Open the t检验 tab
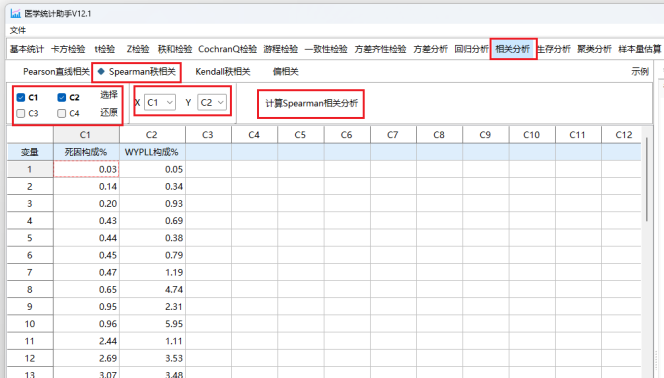The height and width of the screenshot is (378, 664). pos(105,49)
